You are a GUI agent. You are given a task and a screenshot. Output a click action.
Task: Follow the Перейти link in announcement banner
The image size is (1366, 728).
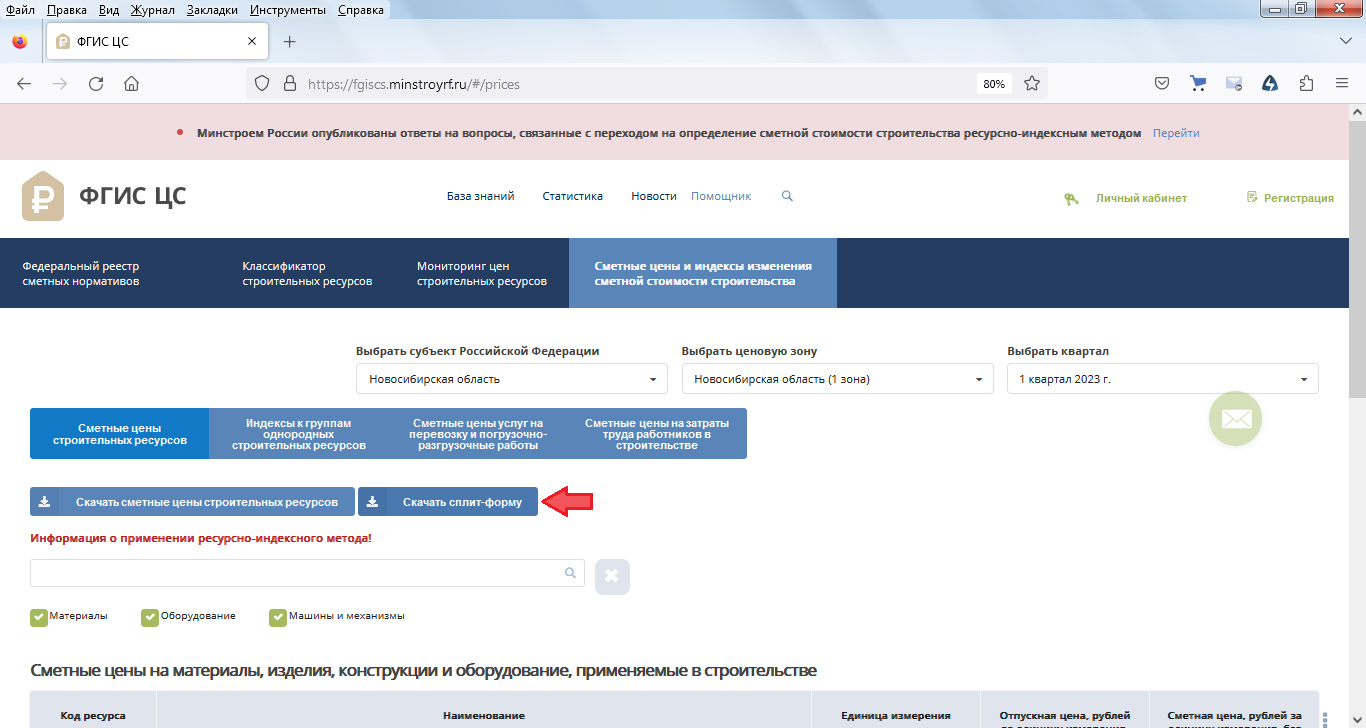pos(1176,133)
